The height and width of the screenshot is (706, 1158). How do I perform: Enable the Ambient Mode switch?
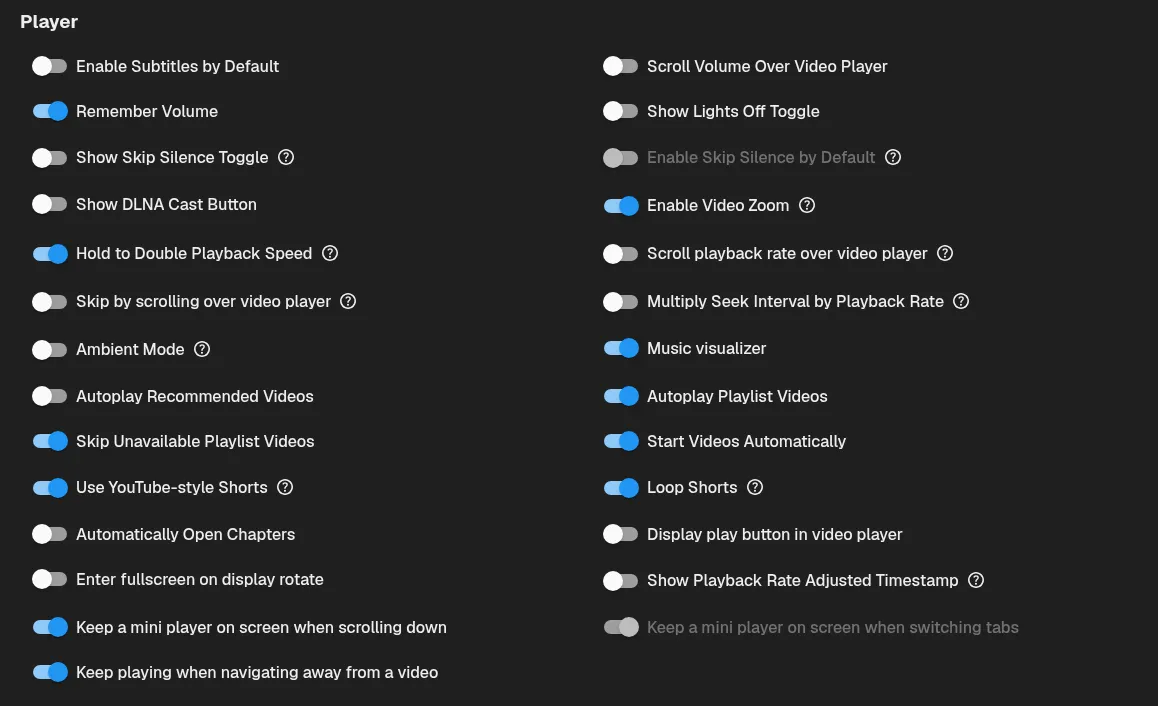49,350
